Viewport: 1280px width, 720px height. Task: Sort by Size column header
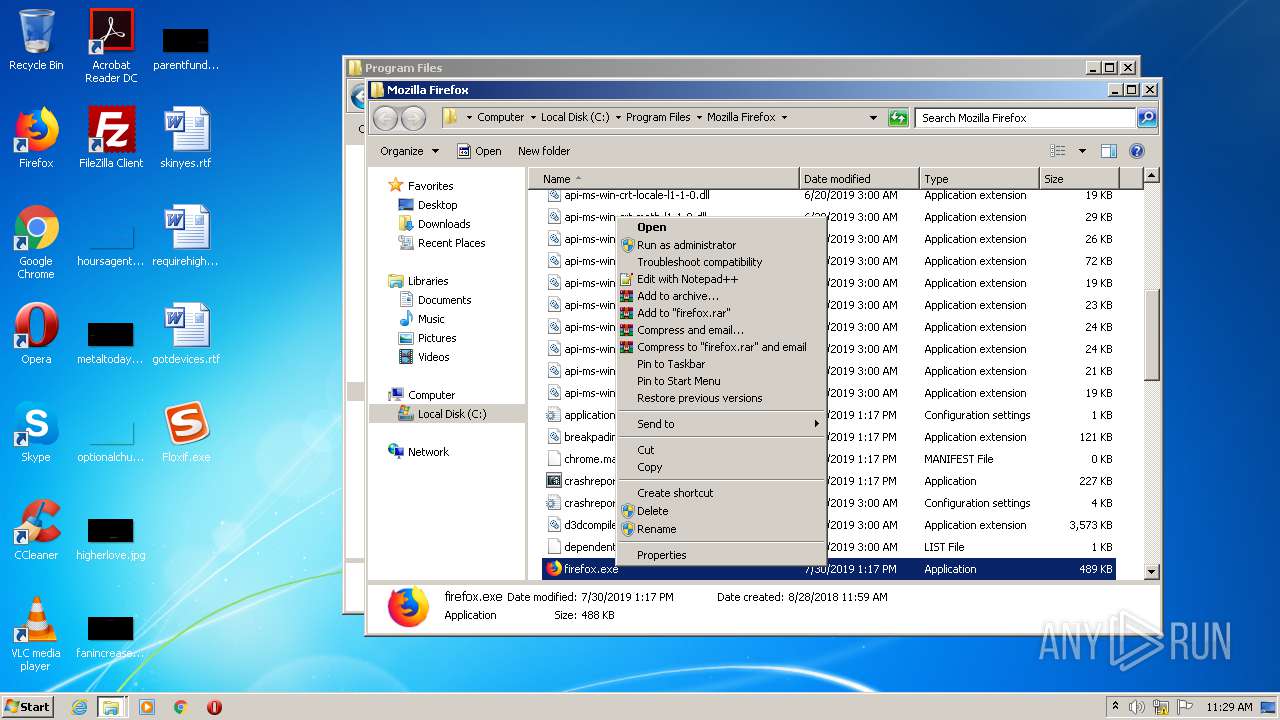pyautogui.click(x=1078, y=179)
